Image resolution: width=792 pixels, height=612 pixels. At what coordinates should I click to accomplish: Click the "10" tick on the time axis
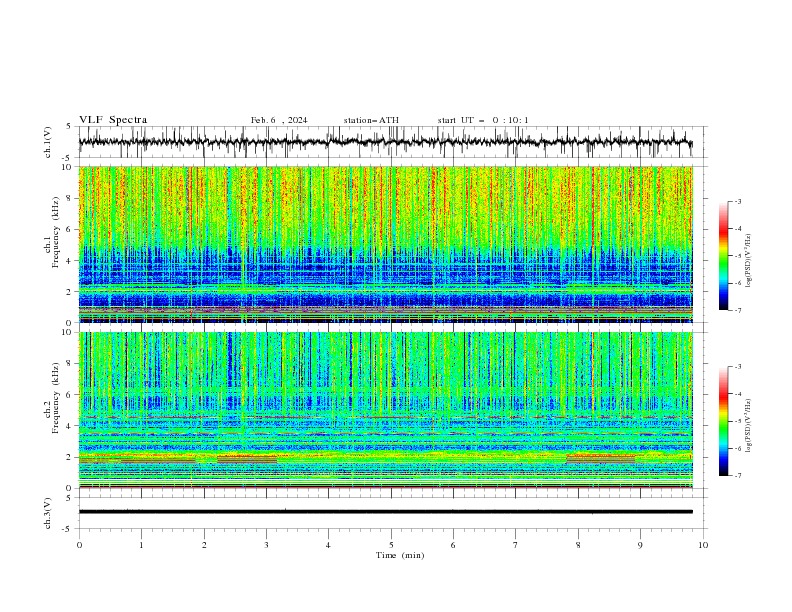pyautogui.click(x=703, y=545)
